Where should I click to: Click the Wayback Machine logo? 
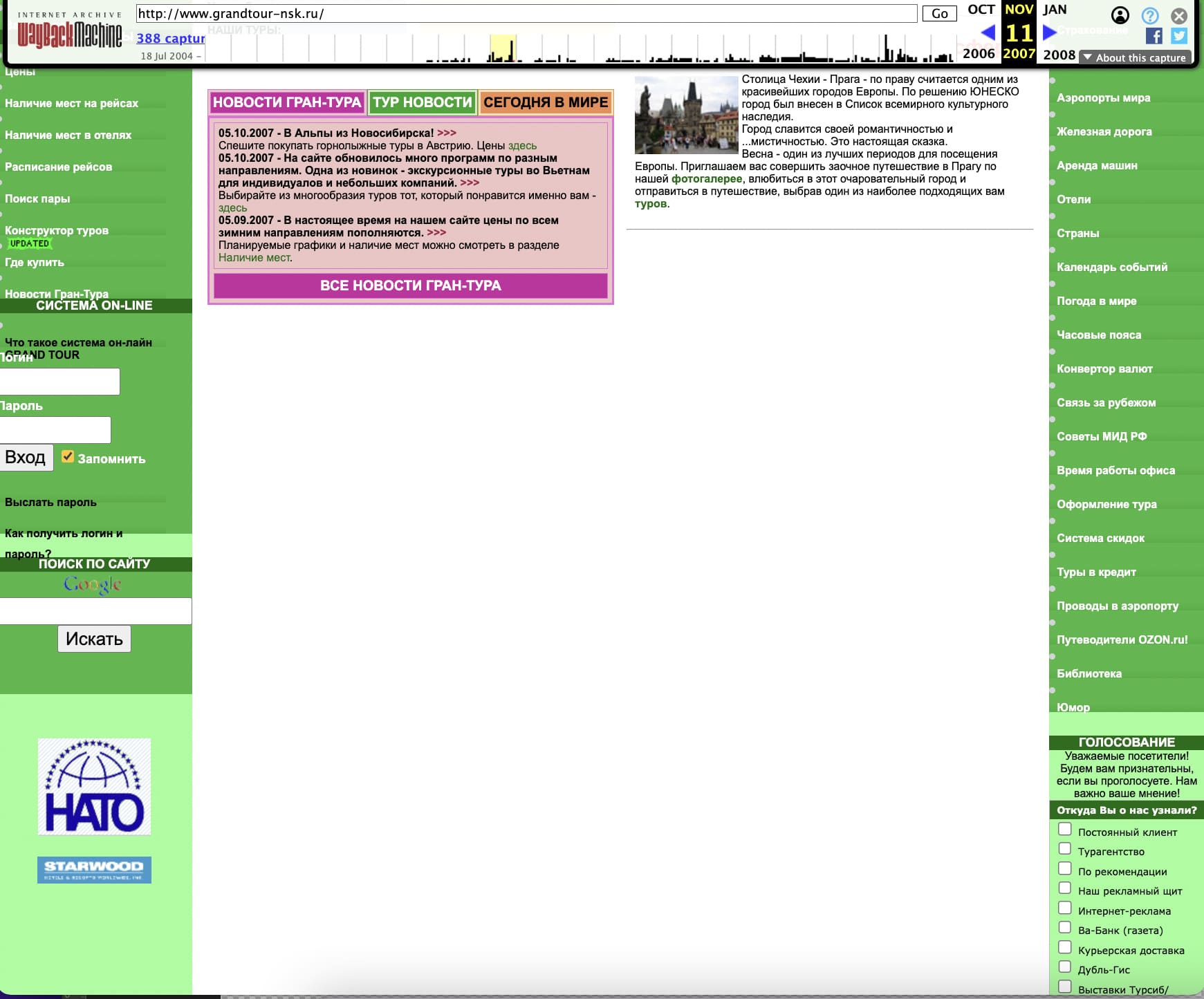click(x=69, y=35)
